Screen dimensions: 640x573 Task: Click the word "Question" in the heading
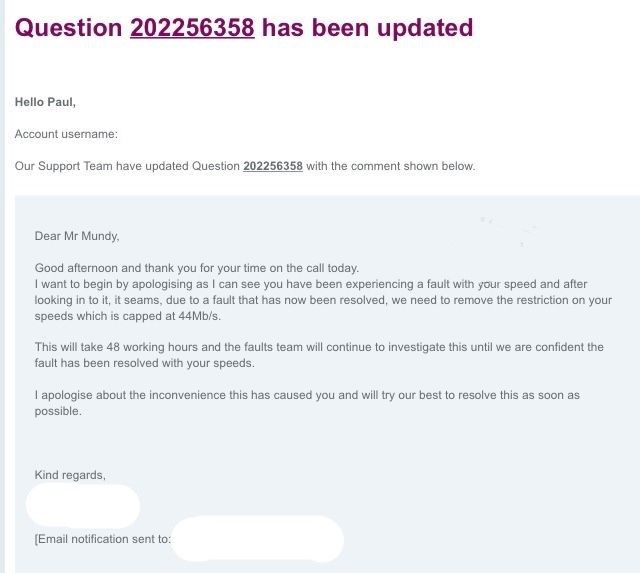(x=68, y=27)
